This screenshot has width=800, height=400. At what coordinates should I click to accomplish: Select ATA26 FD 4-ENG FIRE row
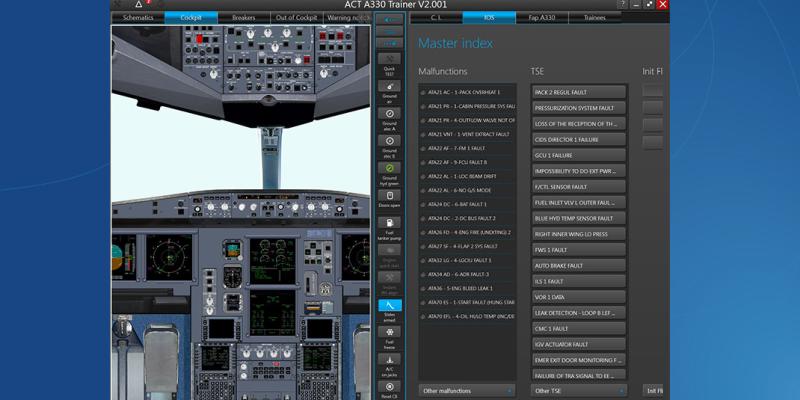(x=467, y=232)
